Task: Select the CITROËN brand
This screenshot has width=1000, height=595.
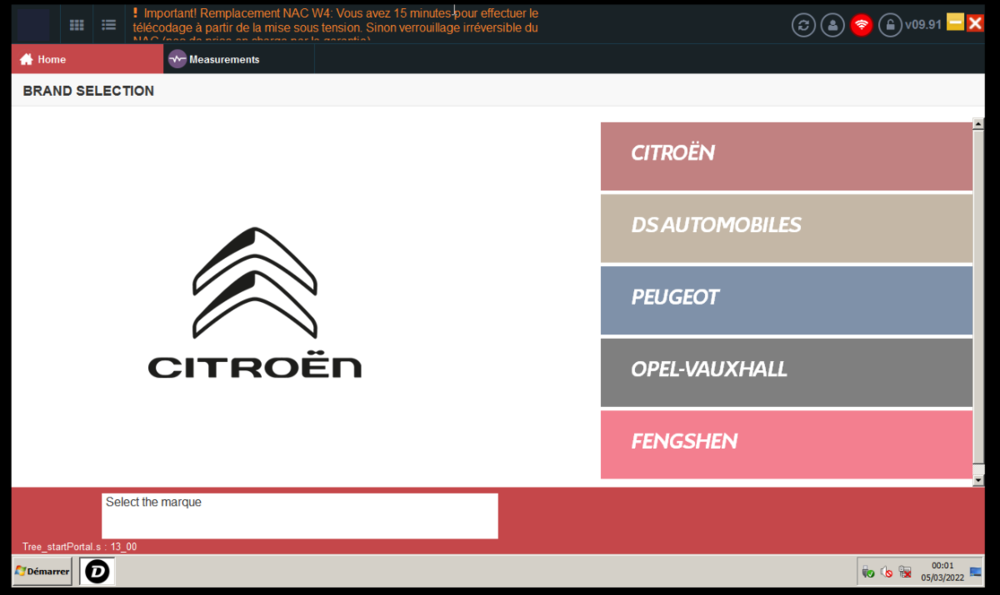Action: pos(785,155)
